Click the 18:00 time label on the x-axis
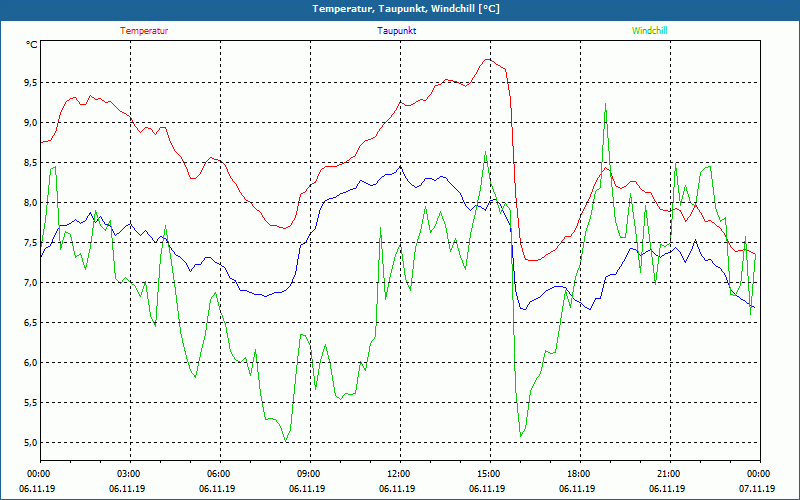The height and width of the screenshot is (500, 800). coord(580,474)
